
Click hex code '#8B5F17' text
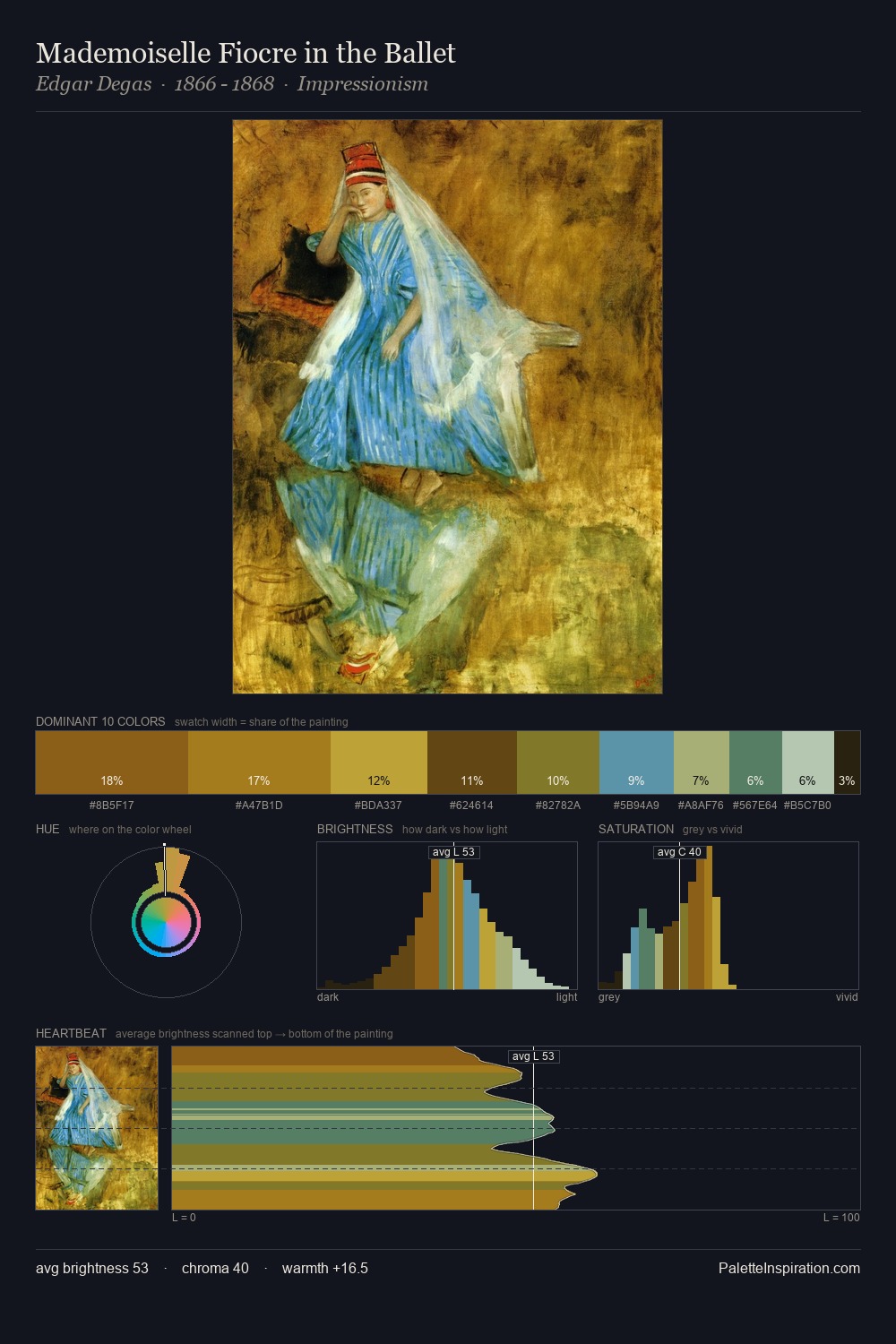pyautogui.click(x=112, y=806)
